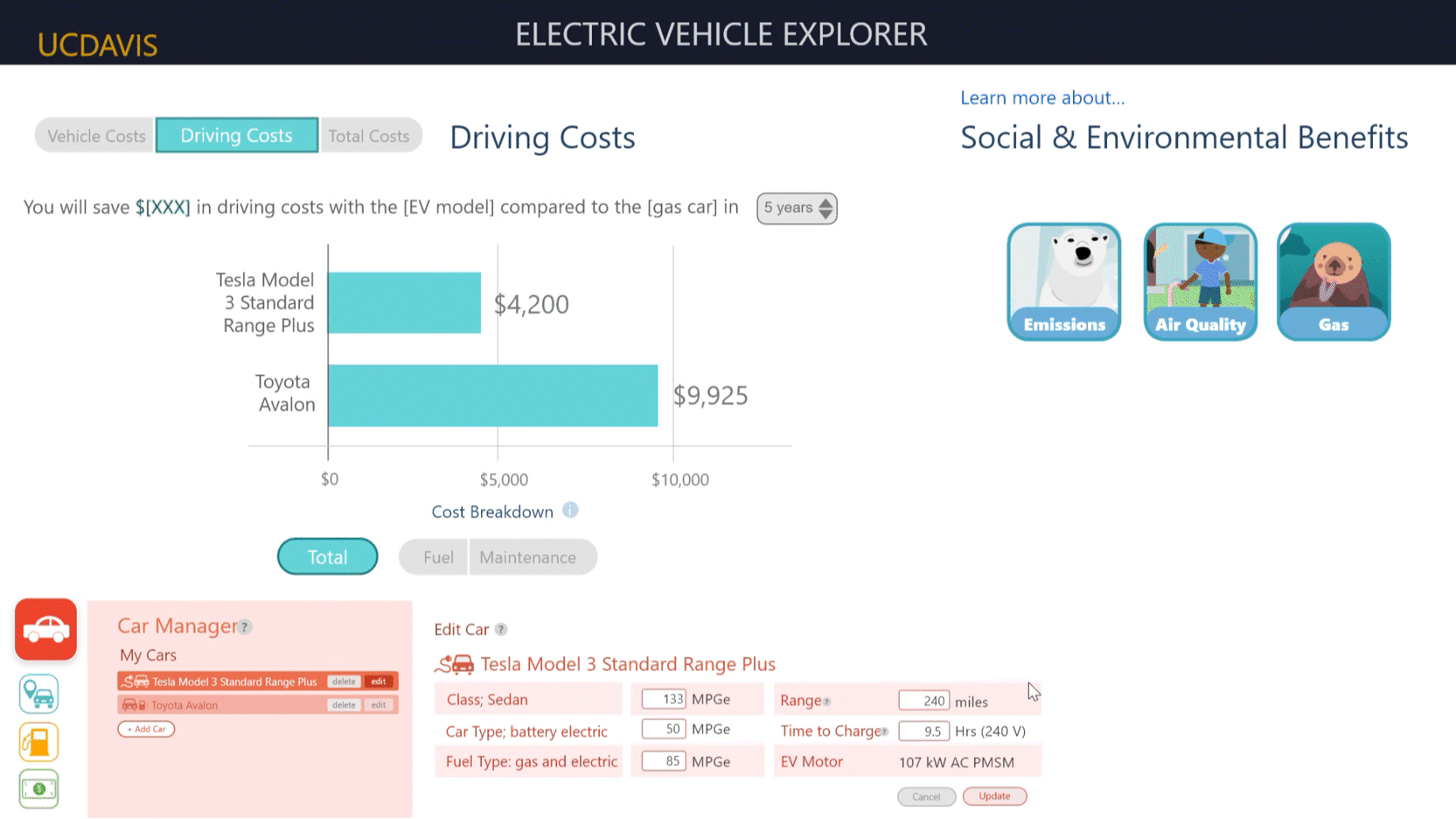Click the Time to Charge 9.5 field
The width and height of the screenshot is (1456, 819).
(923, 731)
